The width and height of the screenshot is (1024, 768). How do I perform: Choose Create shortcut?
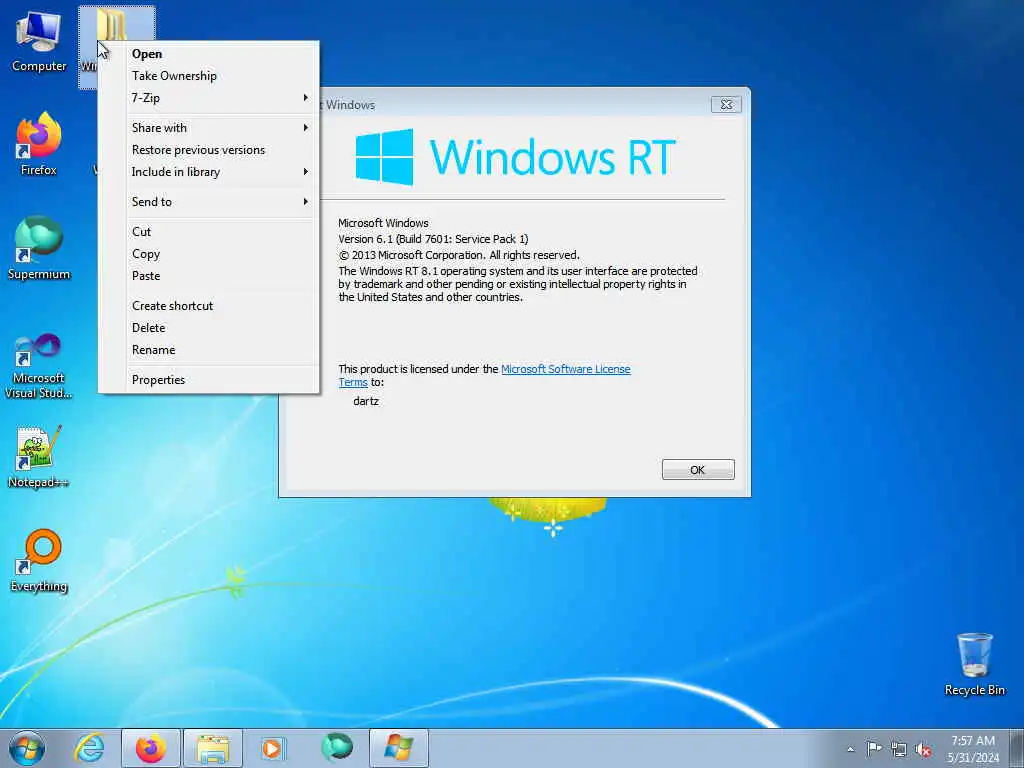click(x=209, y=306)
